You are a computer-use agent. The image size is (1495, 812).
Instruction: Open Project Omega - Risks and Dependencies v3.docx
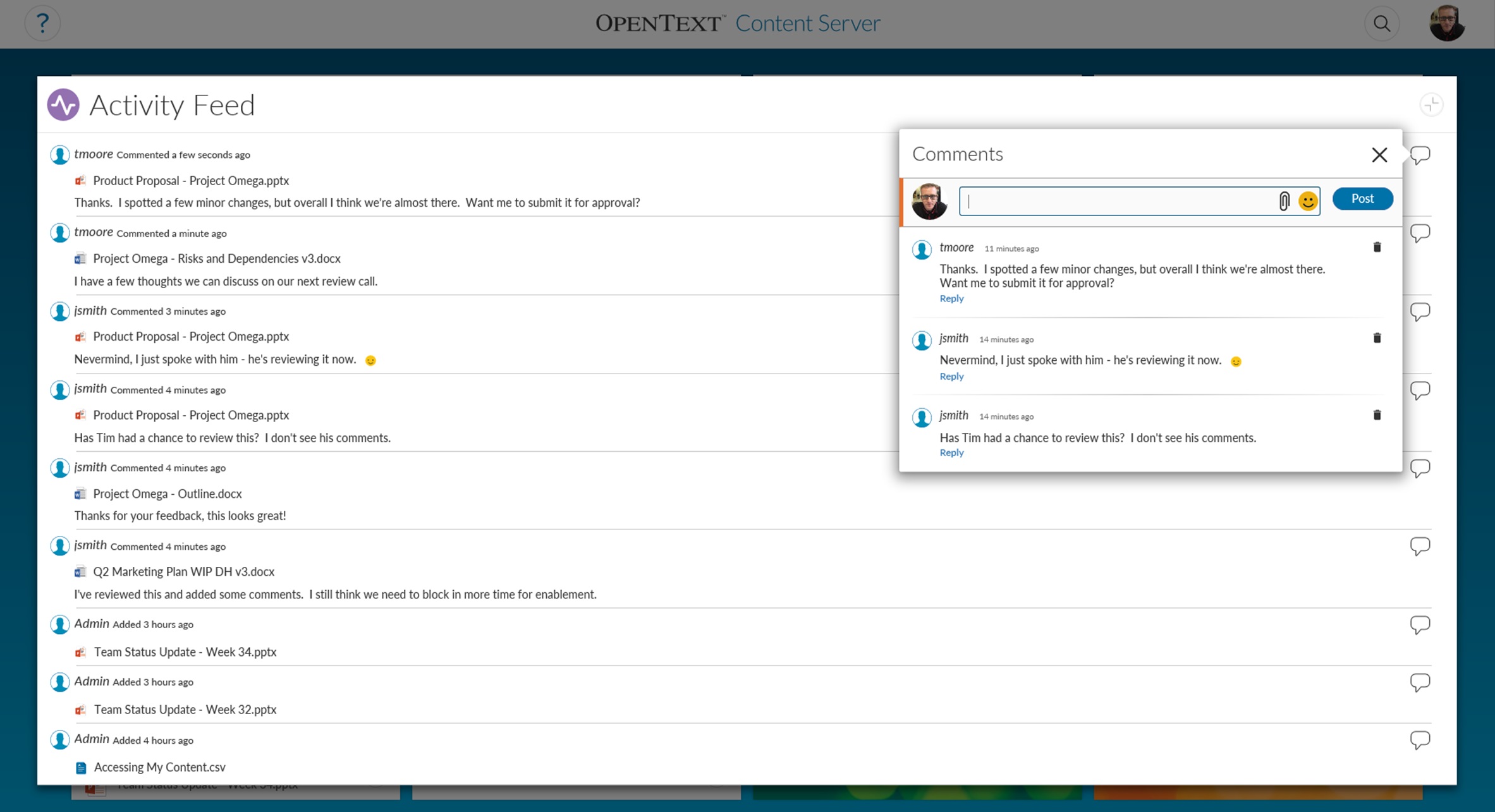click(217, 258)
